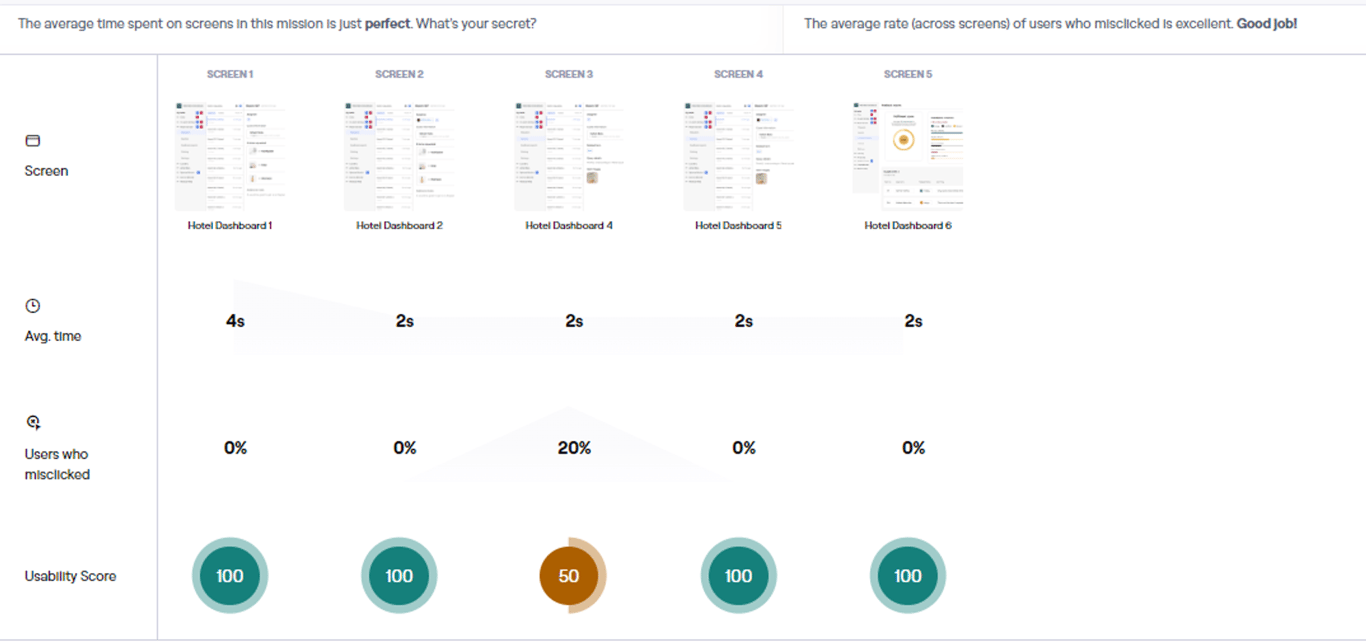Select the SCREEN 3 column header
This screenshot has width=1366, height=644.
point(569,74)
